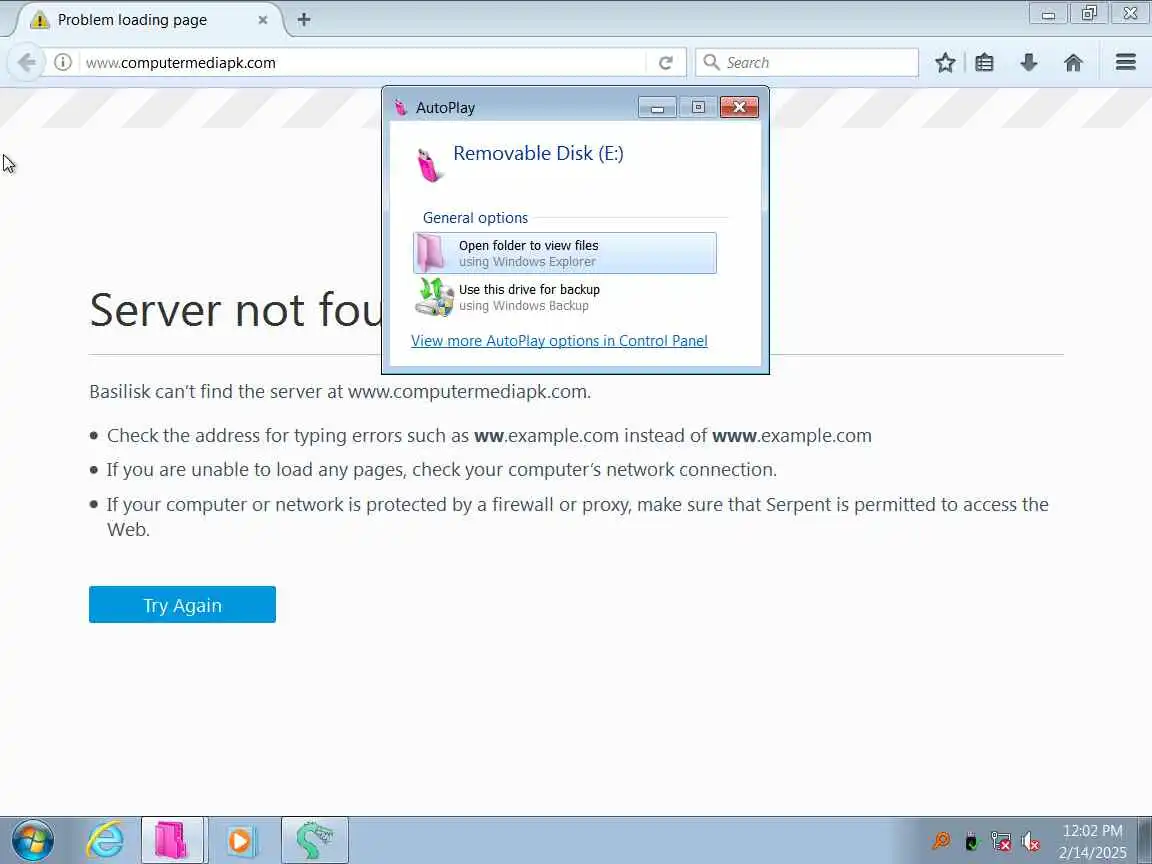This screenshot has height=864, width=1152.
Task: Open the downloads arrow icon
Action: [x=1029, y=62]
